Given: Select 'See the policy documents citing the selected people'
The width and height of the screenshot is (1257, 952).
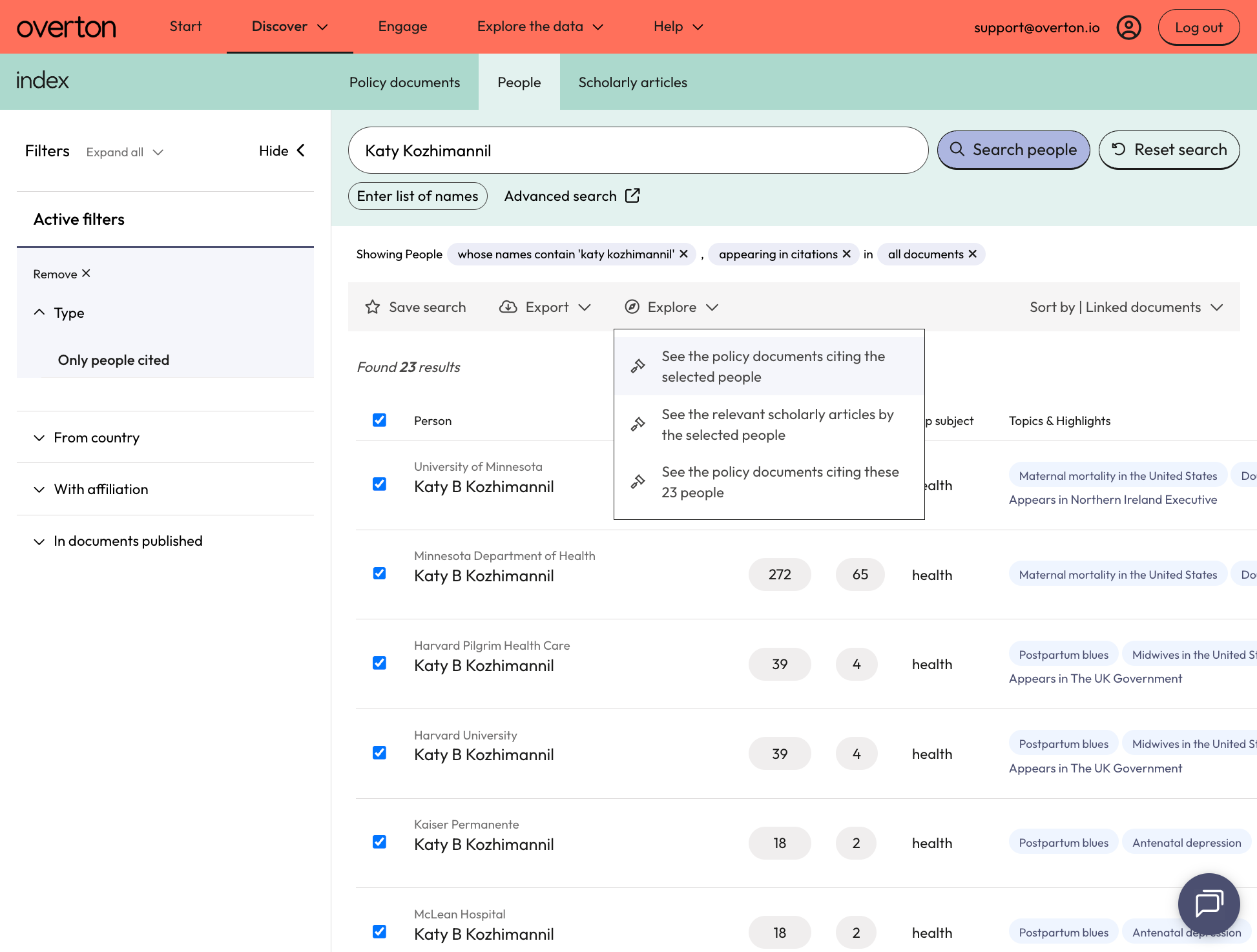Looking at the screenshot, I should [769, 366].
